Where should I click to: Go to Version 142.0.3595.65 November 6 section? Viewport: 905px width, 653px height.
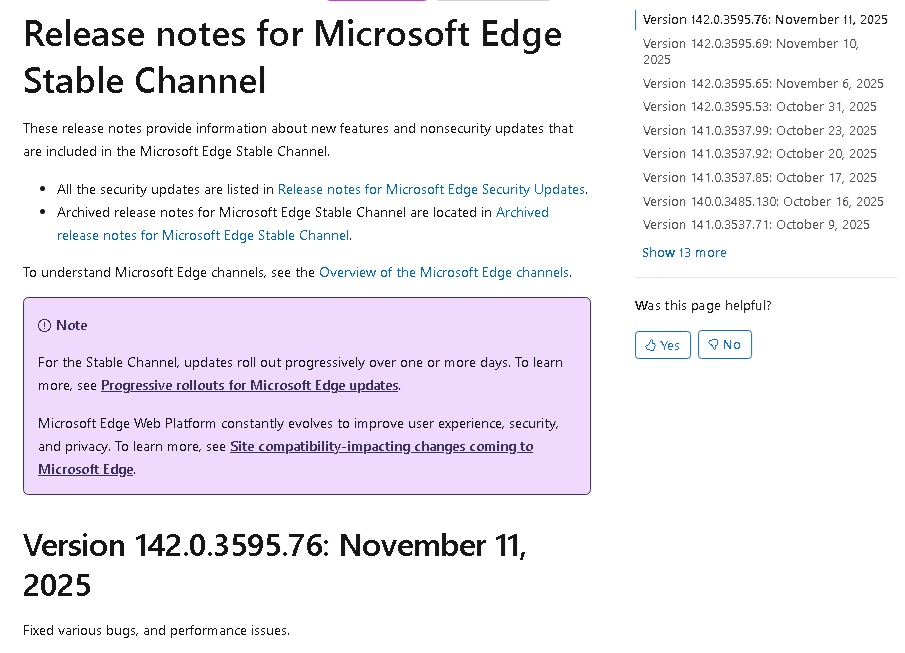763,84
